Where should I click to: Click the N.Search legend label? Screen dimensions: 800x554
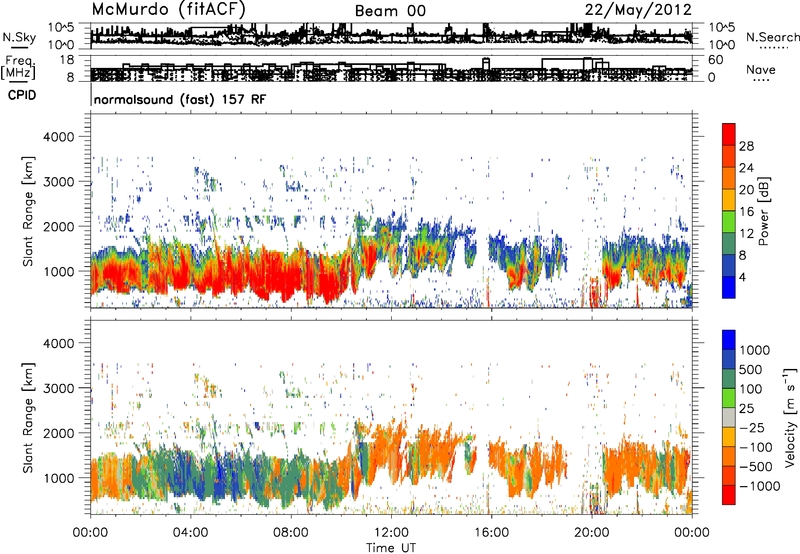pyautogui.click(x=772, y=37)
